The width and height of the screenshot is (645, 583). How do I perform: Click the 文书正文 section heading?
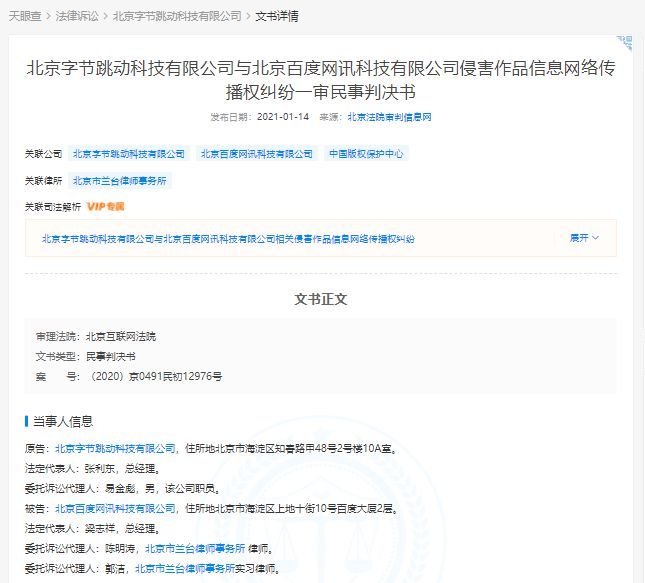(321, 299)
